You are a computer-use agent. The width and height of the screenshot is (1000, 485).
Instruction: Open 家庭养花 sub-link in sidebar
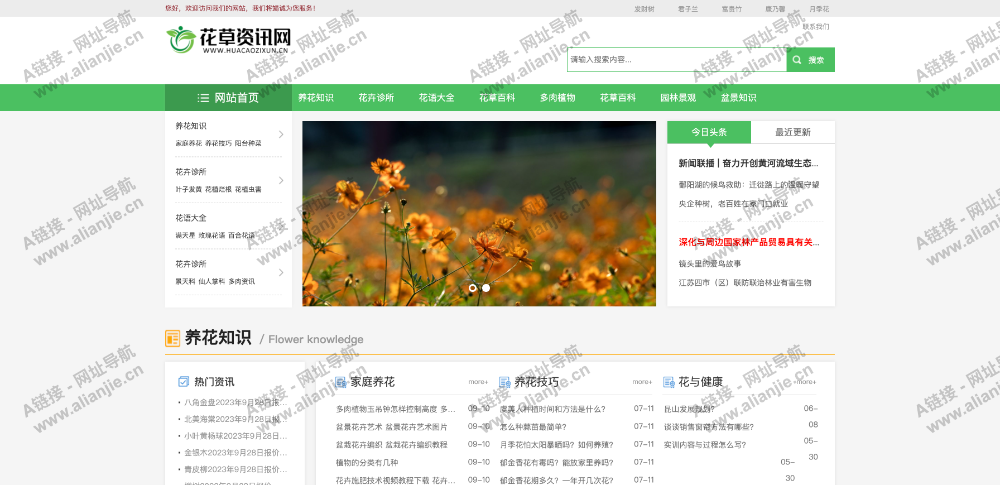tap(188, 144)
